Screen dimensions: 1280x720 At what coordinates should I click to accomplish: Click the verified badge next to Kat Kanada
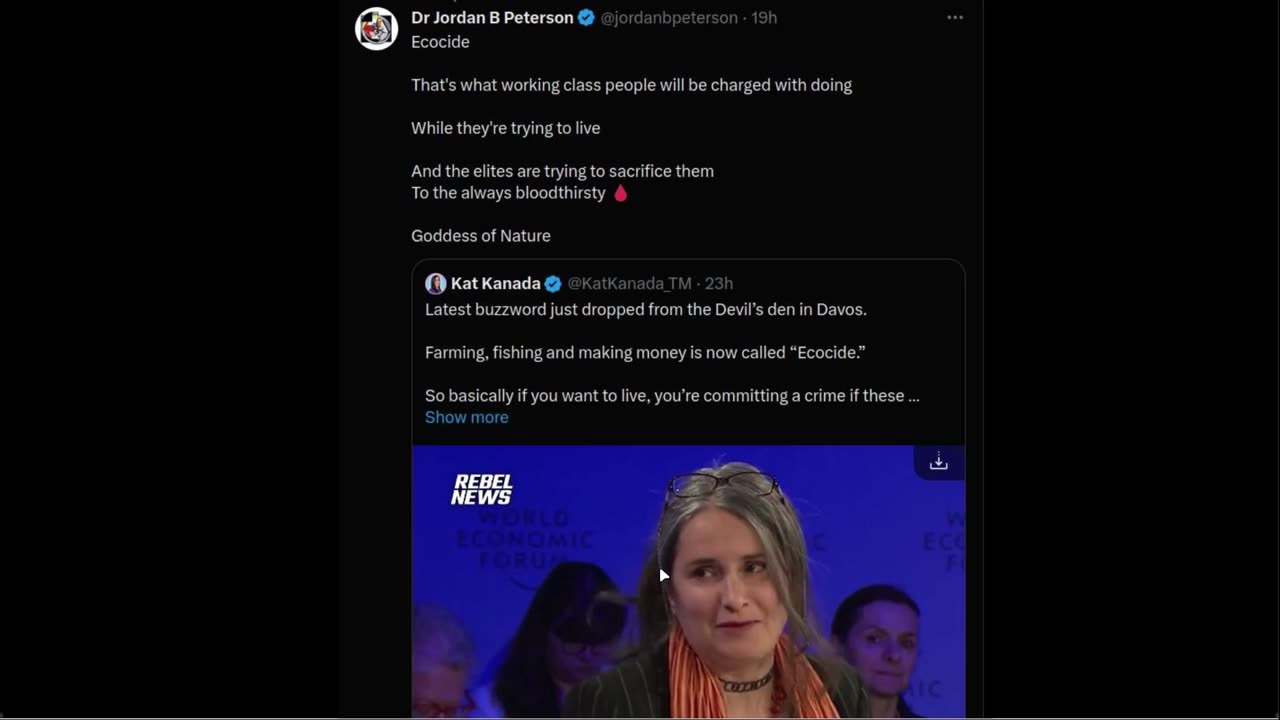point(553,284)
